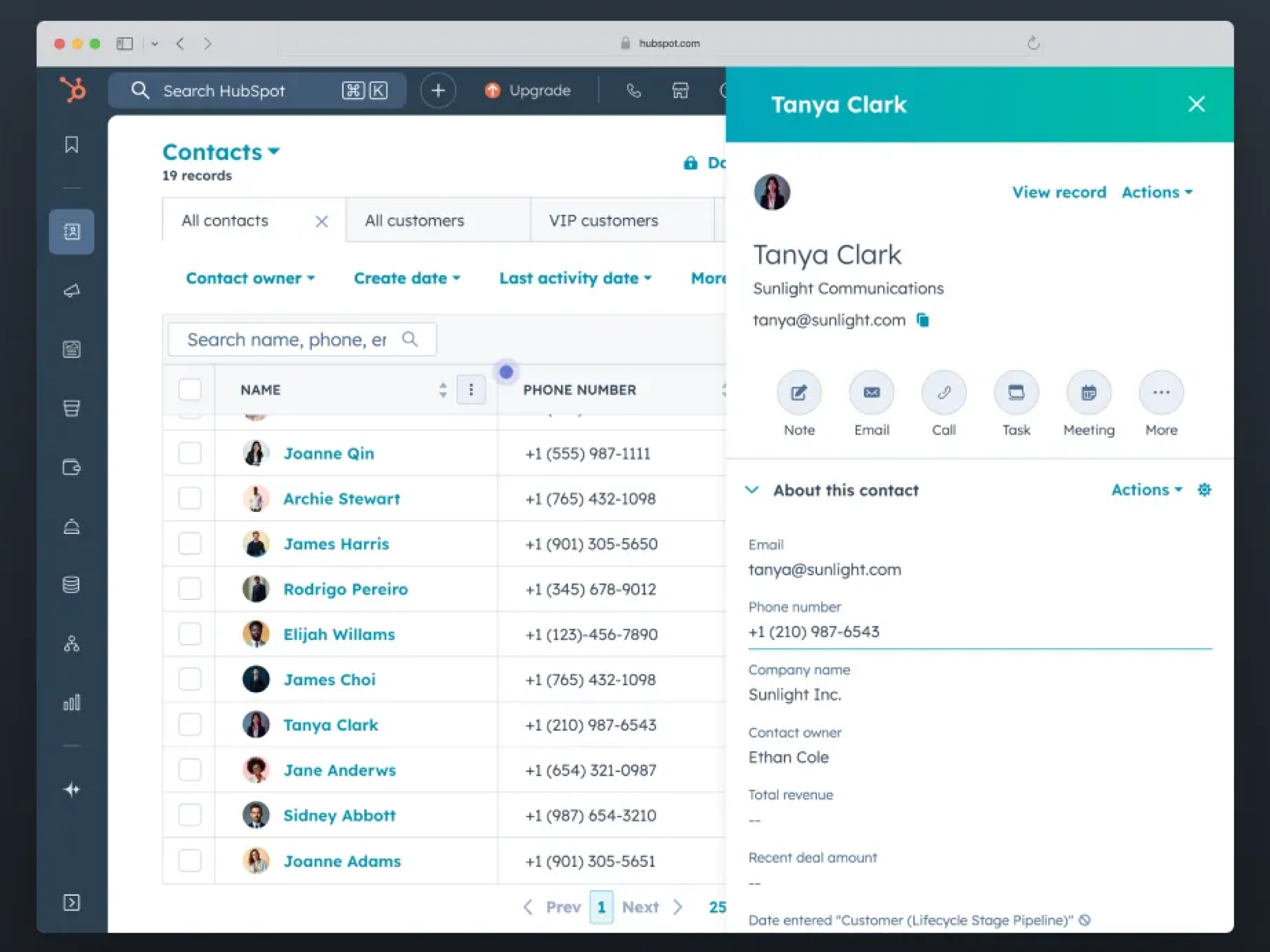Close the All contacts tab with X

(x=322, y=221)
